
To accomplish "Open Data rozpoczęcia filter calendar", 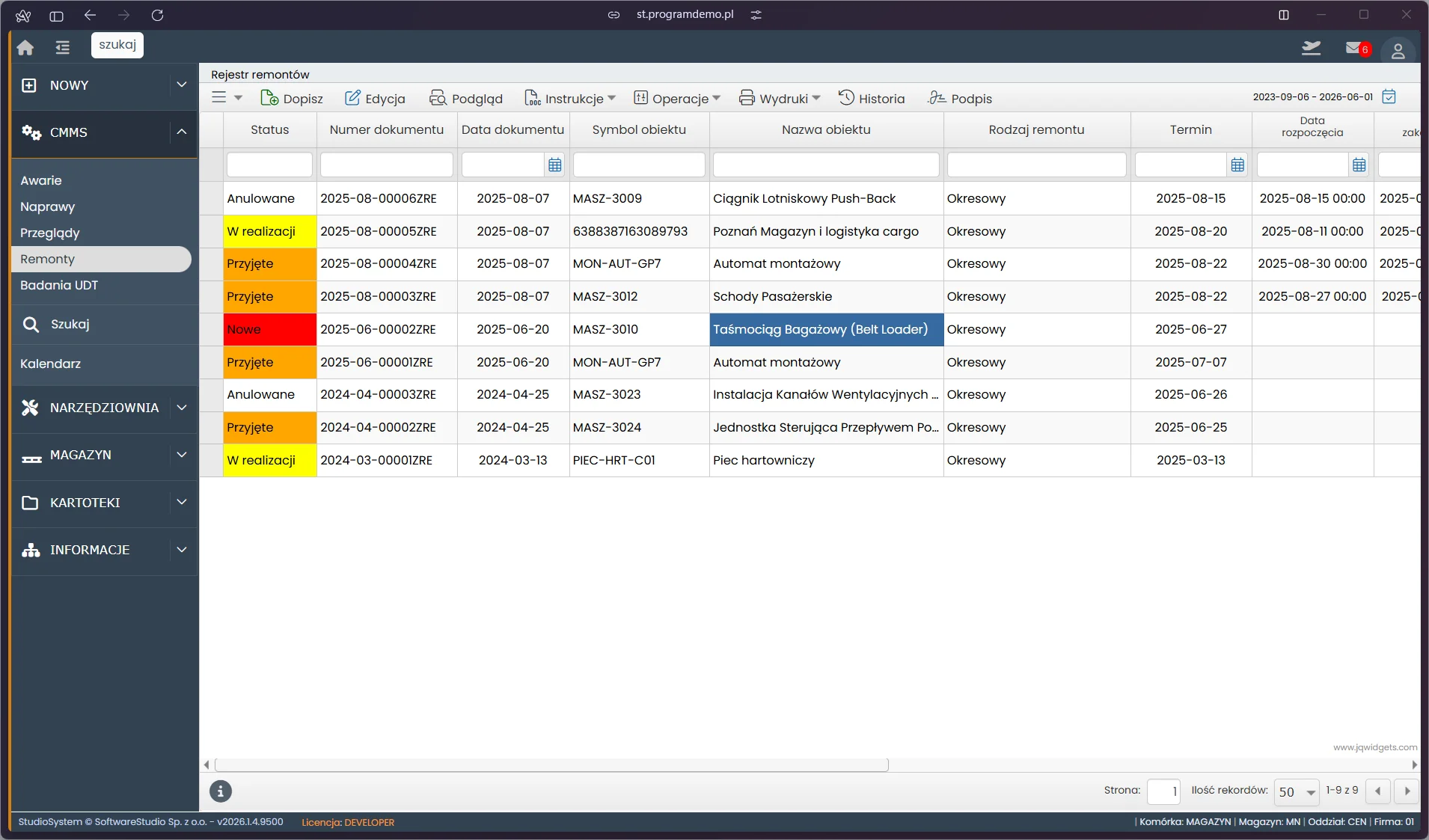I will (1359, 165).
